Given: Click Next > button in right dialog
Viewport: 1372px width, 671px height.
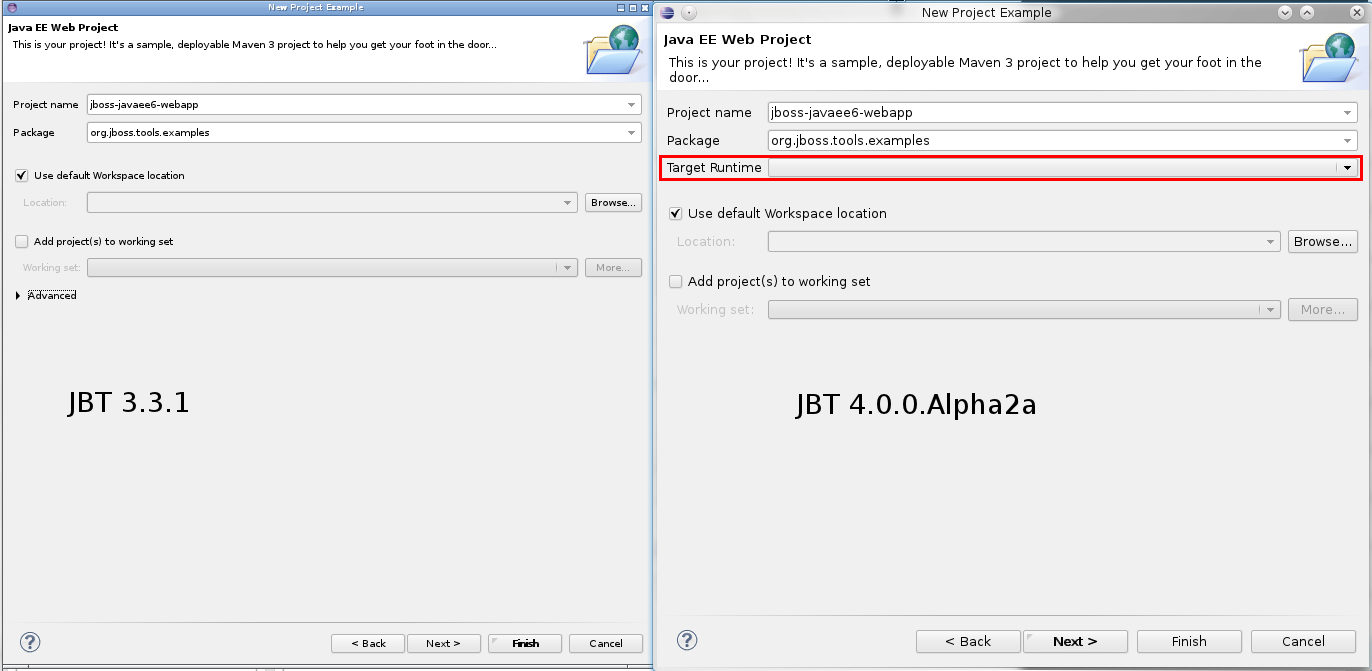Looking at the screenshot, I should [x=1075, y=641].
